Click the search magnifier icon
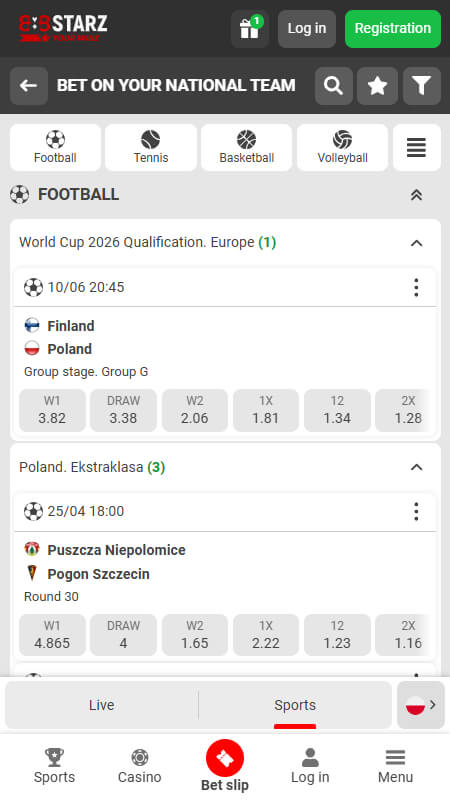This screenshot has height=800, width=450. tap(334, 86)
